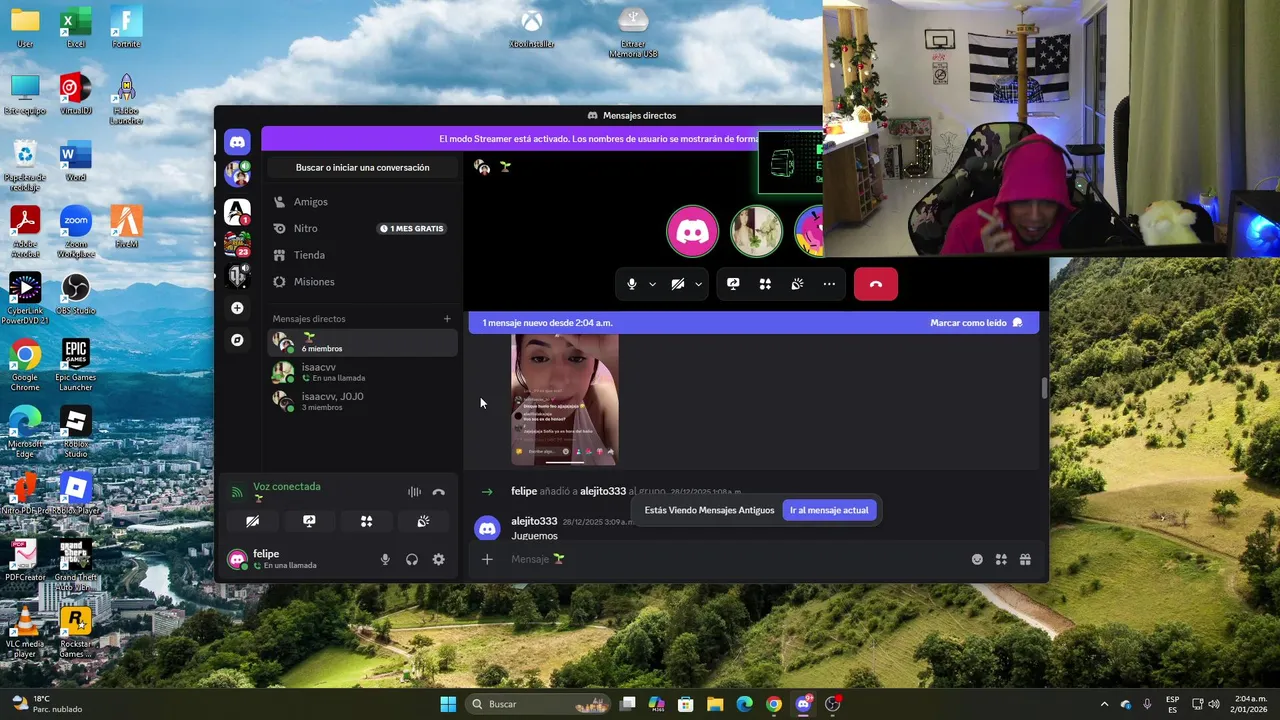The width and height of the screenshot is (1280, 720).
Task: Jump with Ir al mensaje actual
Action: click(x=829, y=510)
